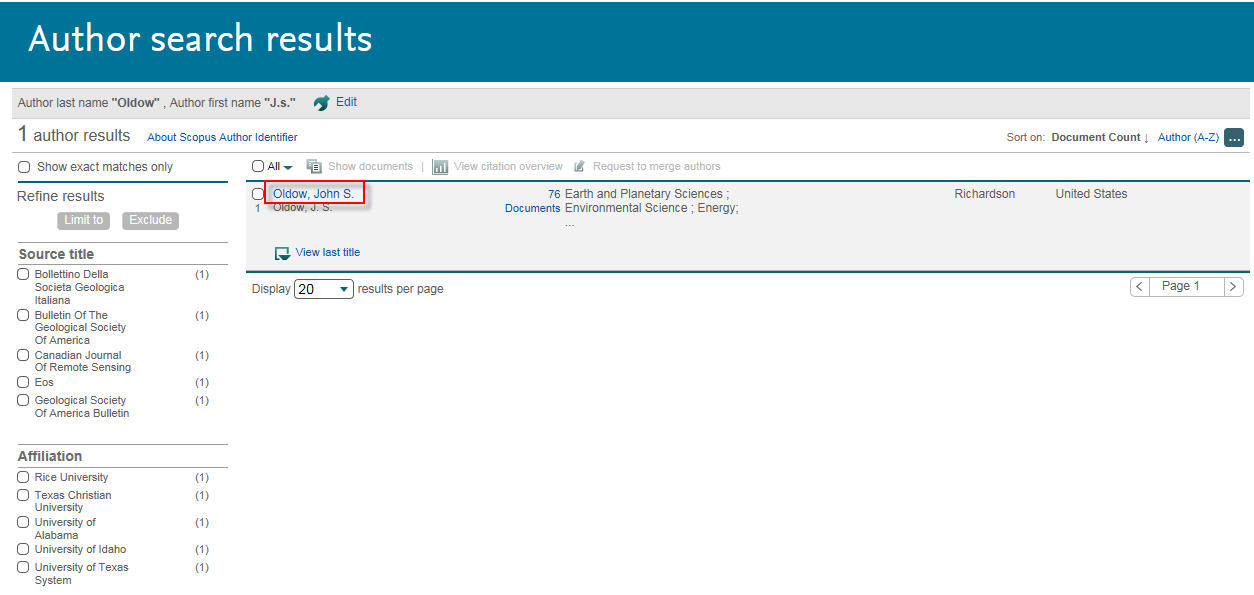Click the View last title link
This screenshot has height=595, width=1254.
(328, 252)
